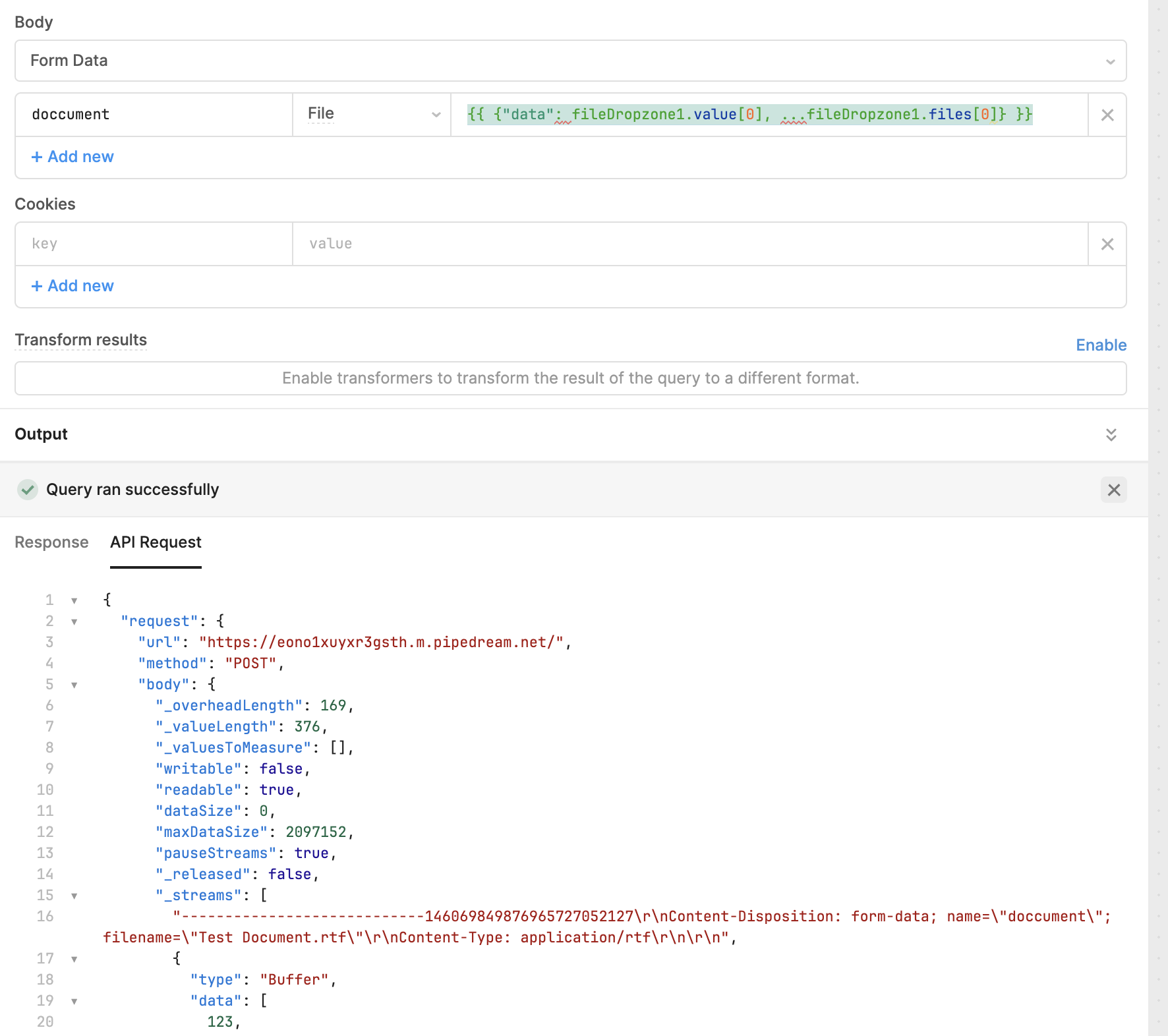The height and width of the screenshot is (1036, 1168).
Task: Open the Form Data body type dropdown
Action: pos(570,61)
